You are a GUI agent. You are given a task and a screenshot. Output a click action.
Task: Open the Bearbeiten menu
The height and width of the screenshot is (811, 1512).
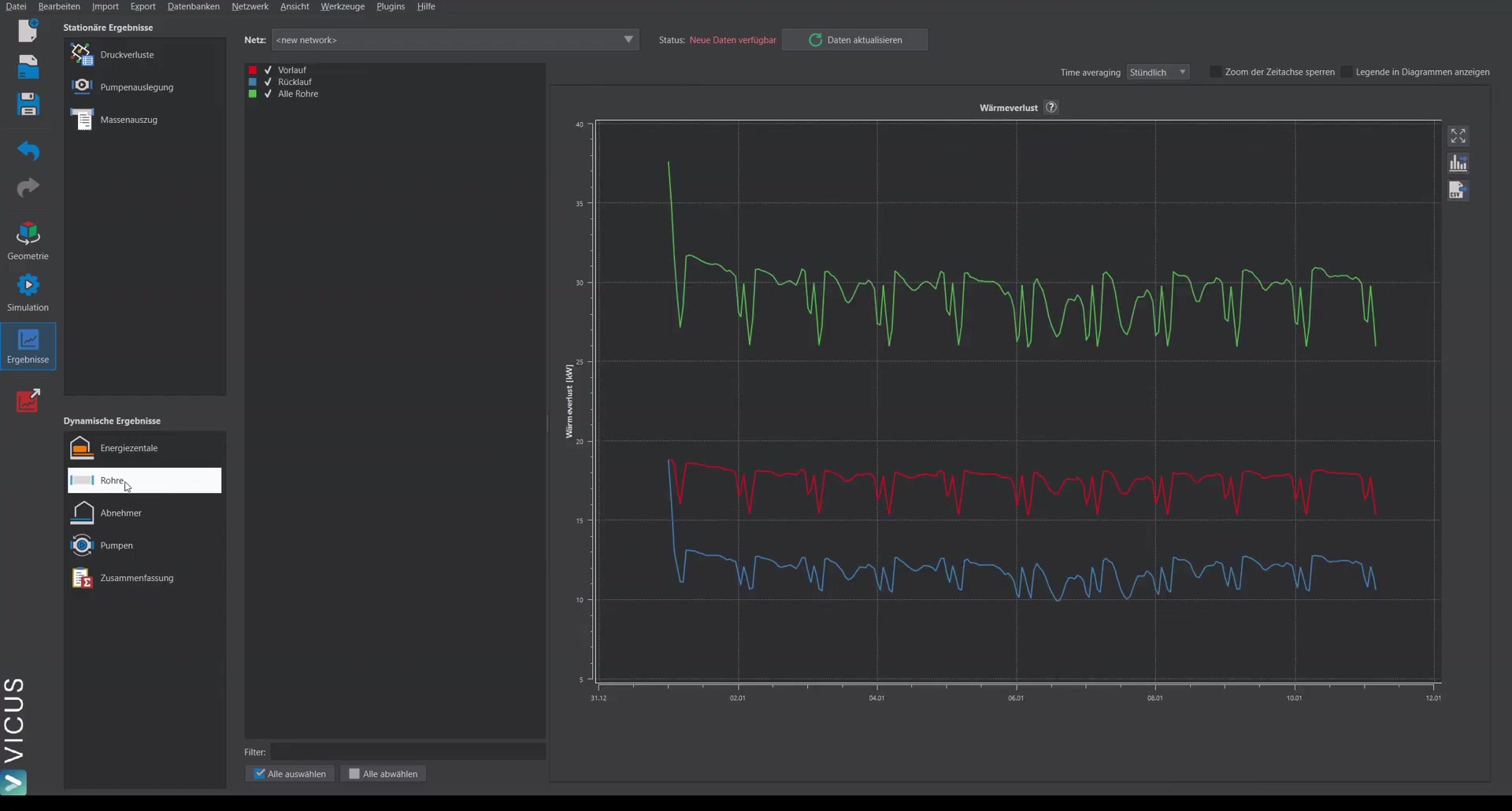click(x=59, y=6)
